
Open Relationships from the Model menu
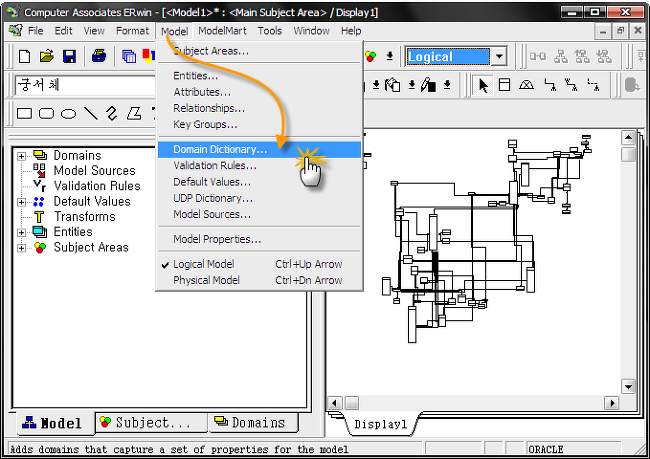[x=259, y=108]
